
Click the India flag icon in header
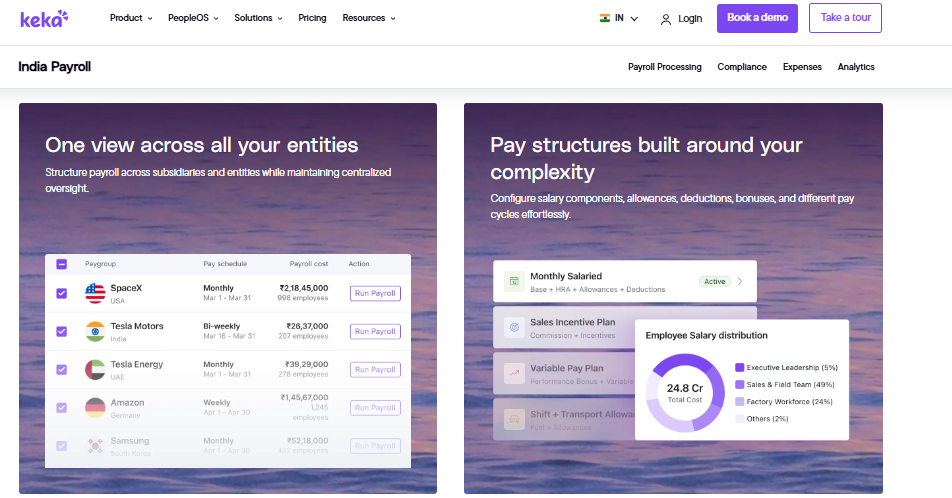tap(605, 18)
